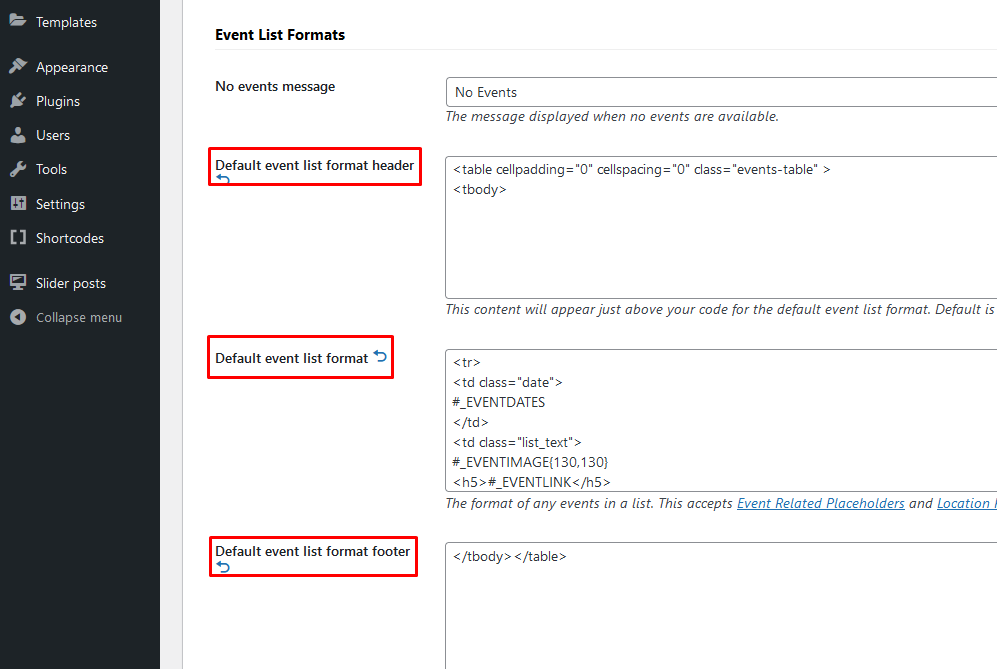
Task: Reset the event list format header via undo arrow
Action: (x=223, y=178)
